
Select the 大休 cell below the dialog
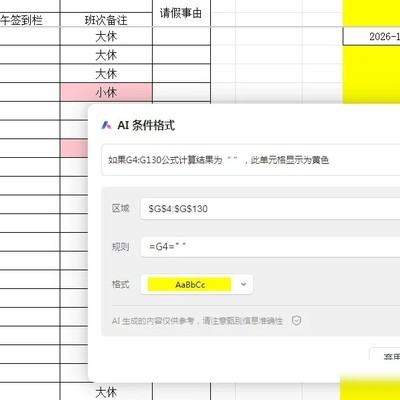click(x=106, y=392)
